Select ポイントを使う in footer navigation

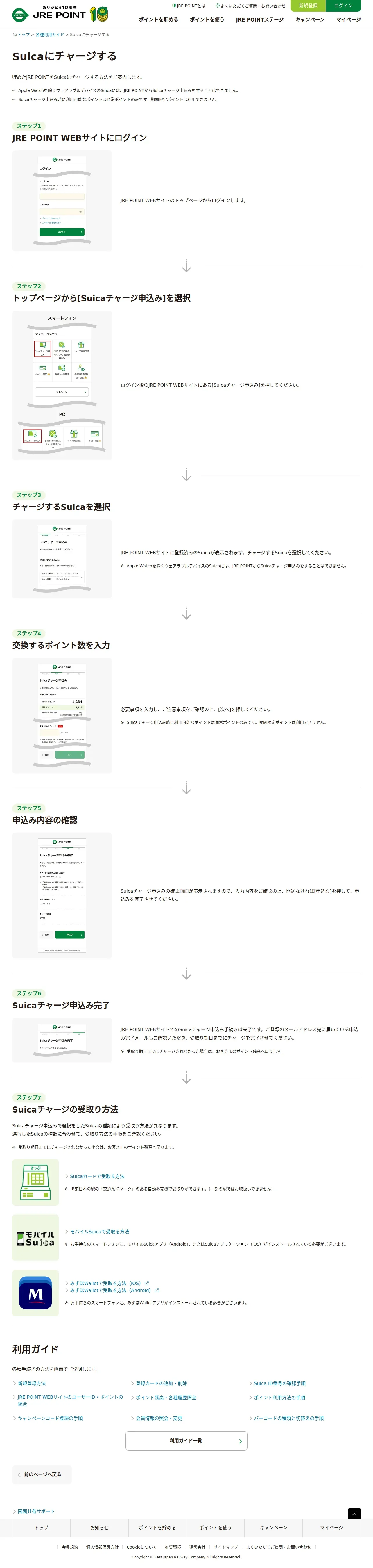[215, 1528]
